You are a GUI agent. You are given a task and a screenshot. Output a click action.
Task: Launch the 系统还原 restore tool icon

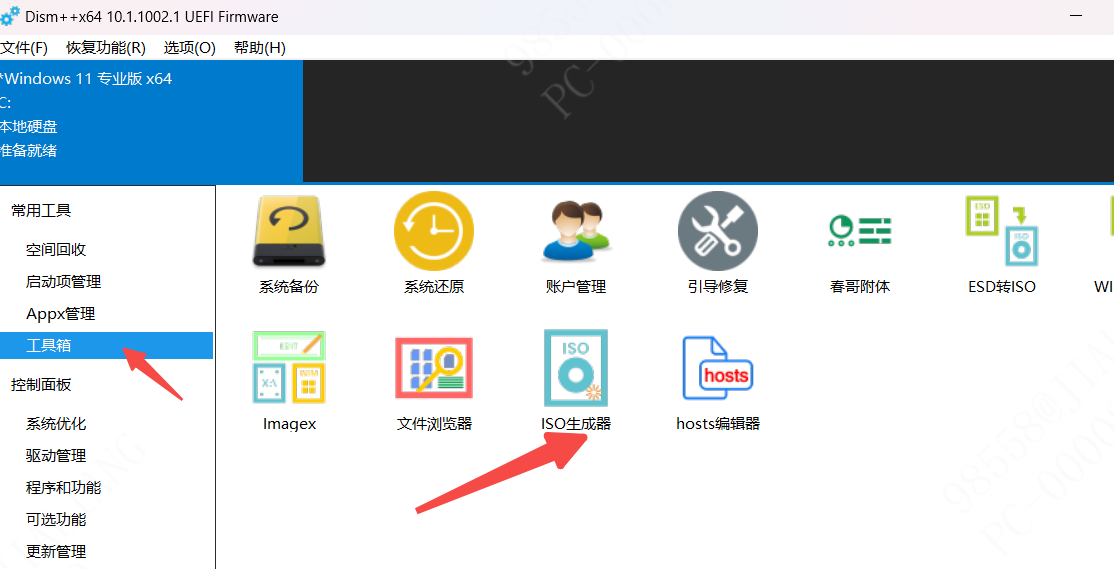click(x=433, y=231)
